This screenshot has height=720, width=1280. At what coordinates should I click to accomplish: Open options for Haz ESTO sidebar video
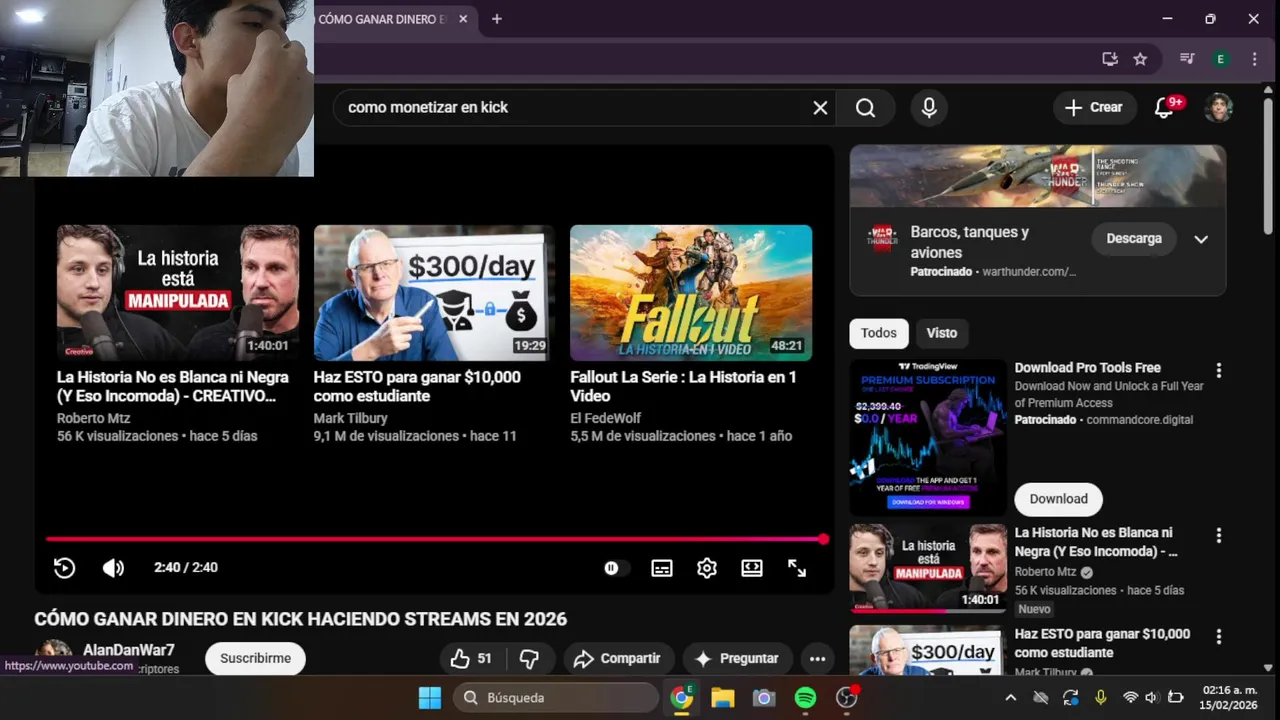pyautogui.click(x=1218, y=637)
